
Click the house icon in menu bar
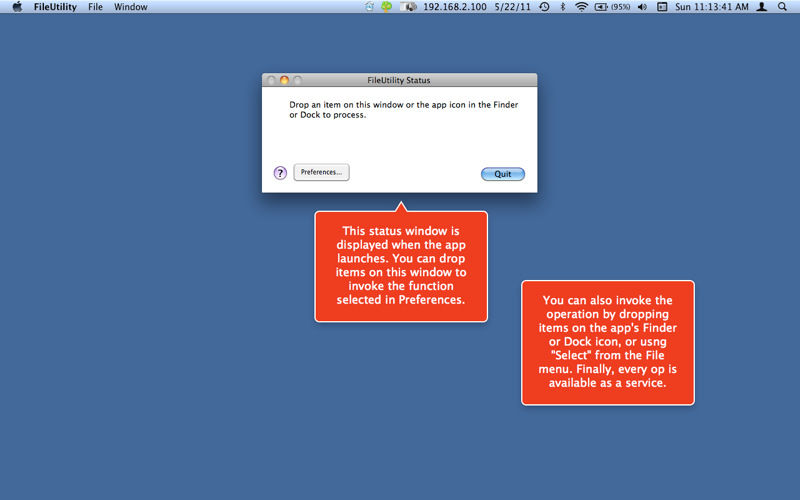(x=369, y=7)
